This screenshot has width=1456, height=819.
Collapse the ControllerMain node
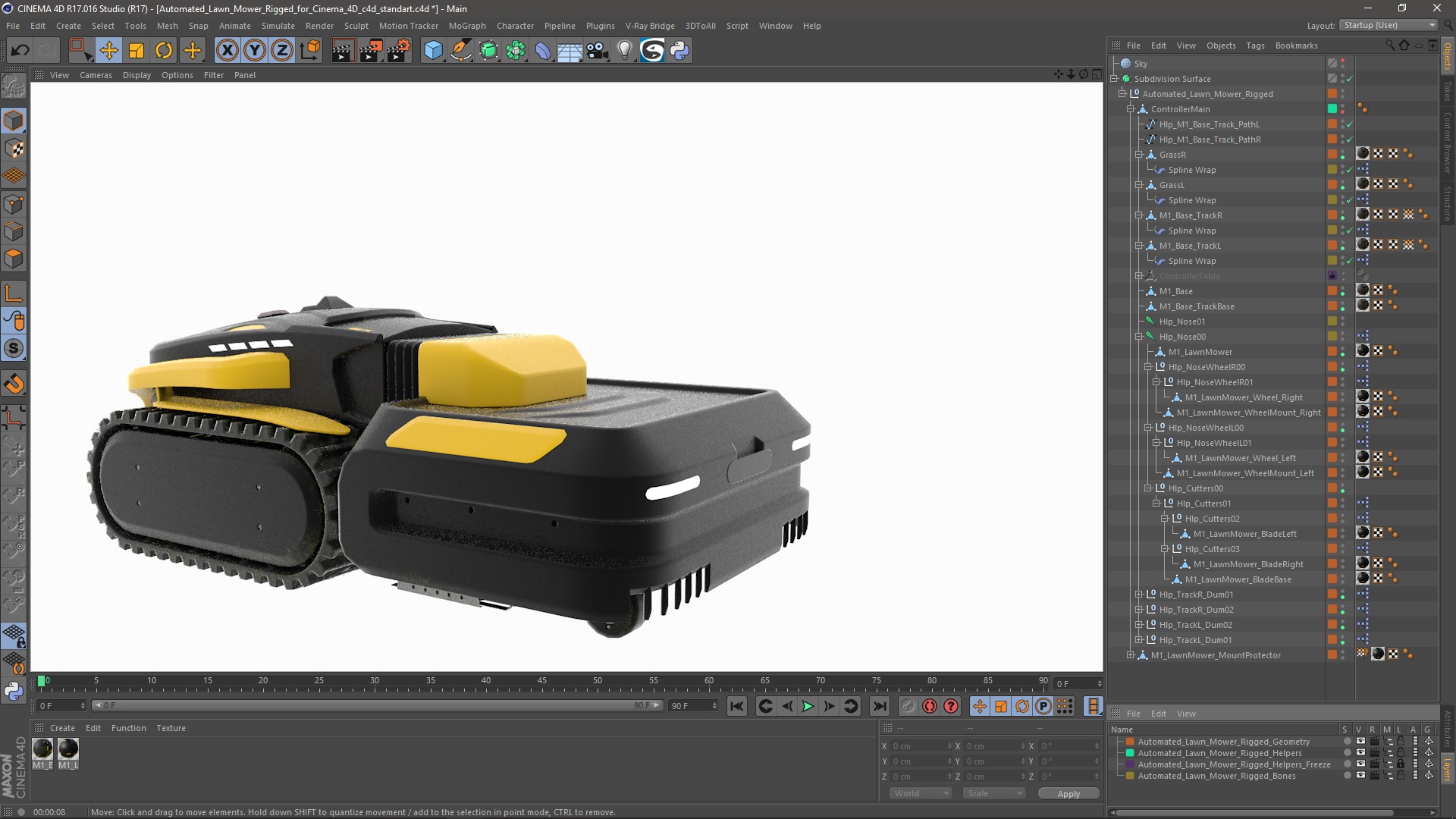click(x=1131, y=109)
